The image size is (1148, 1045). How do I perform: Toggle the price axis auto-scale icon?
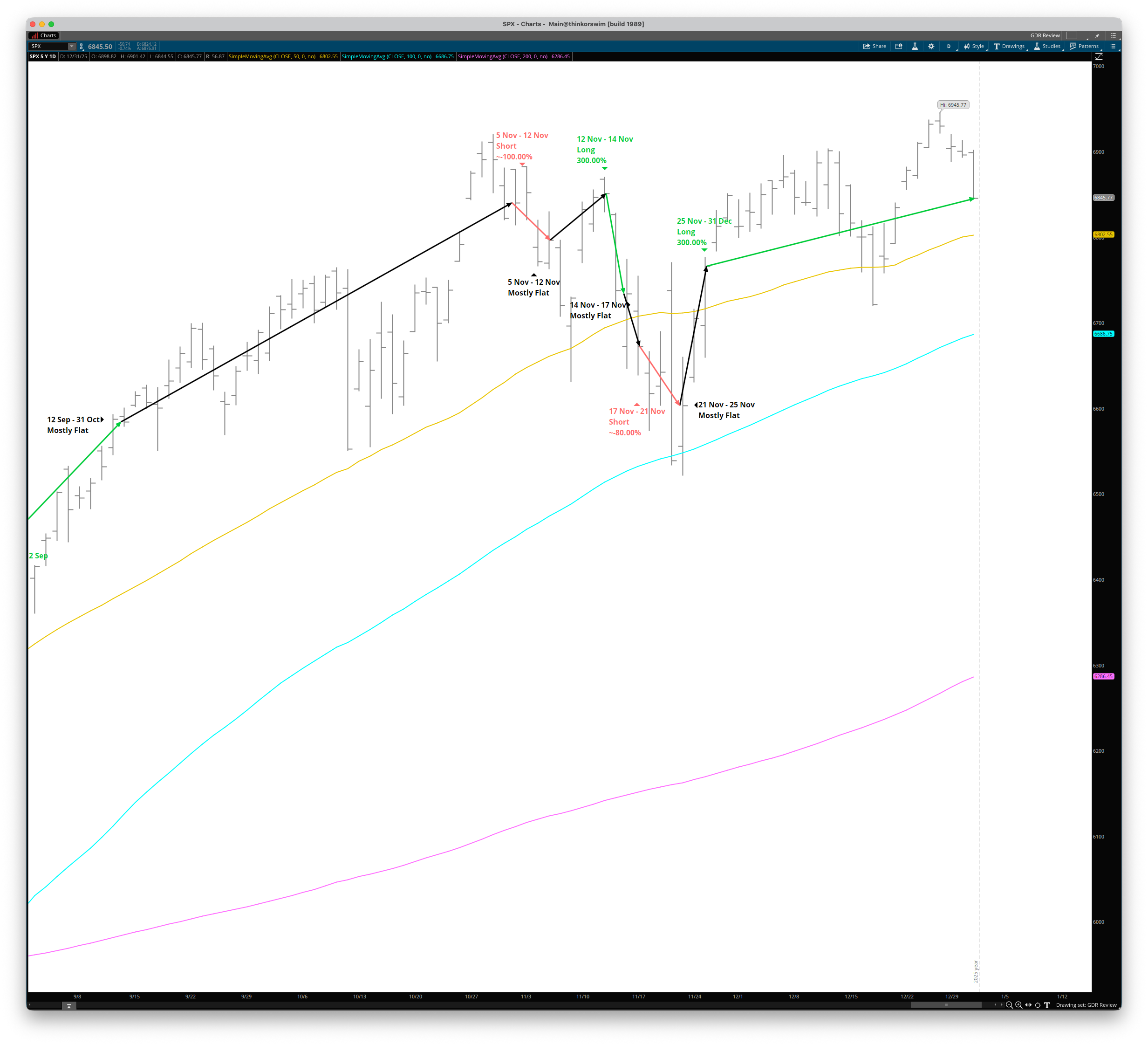[x=1099, y=56]
